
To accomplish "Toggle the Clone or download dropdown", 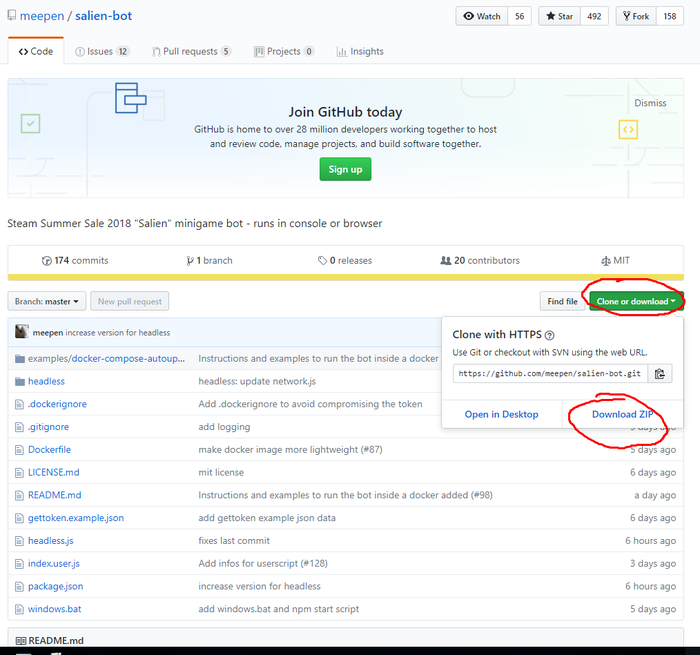I will (636, 301).
